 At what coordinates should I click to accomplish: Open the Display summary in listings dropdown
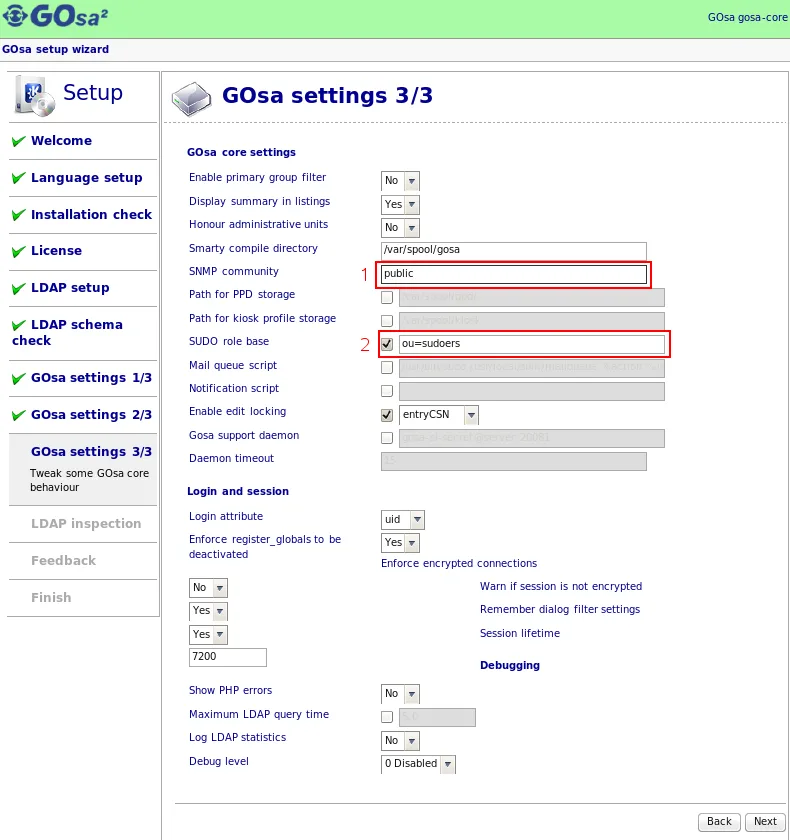point(400,205)
